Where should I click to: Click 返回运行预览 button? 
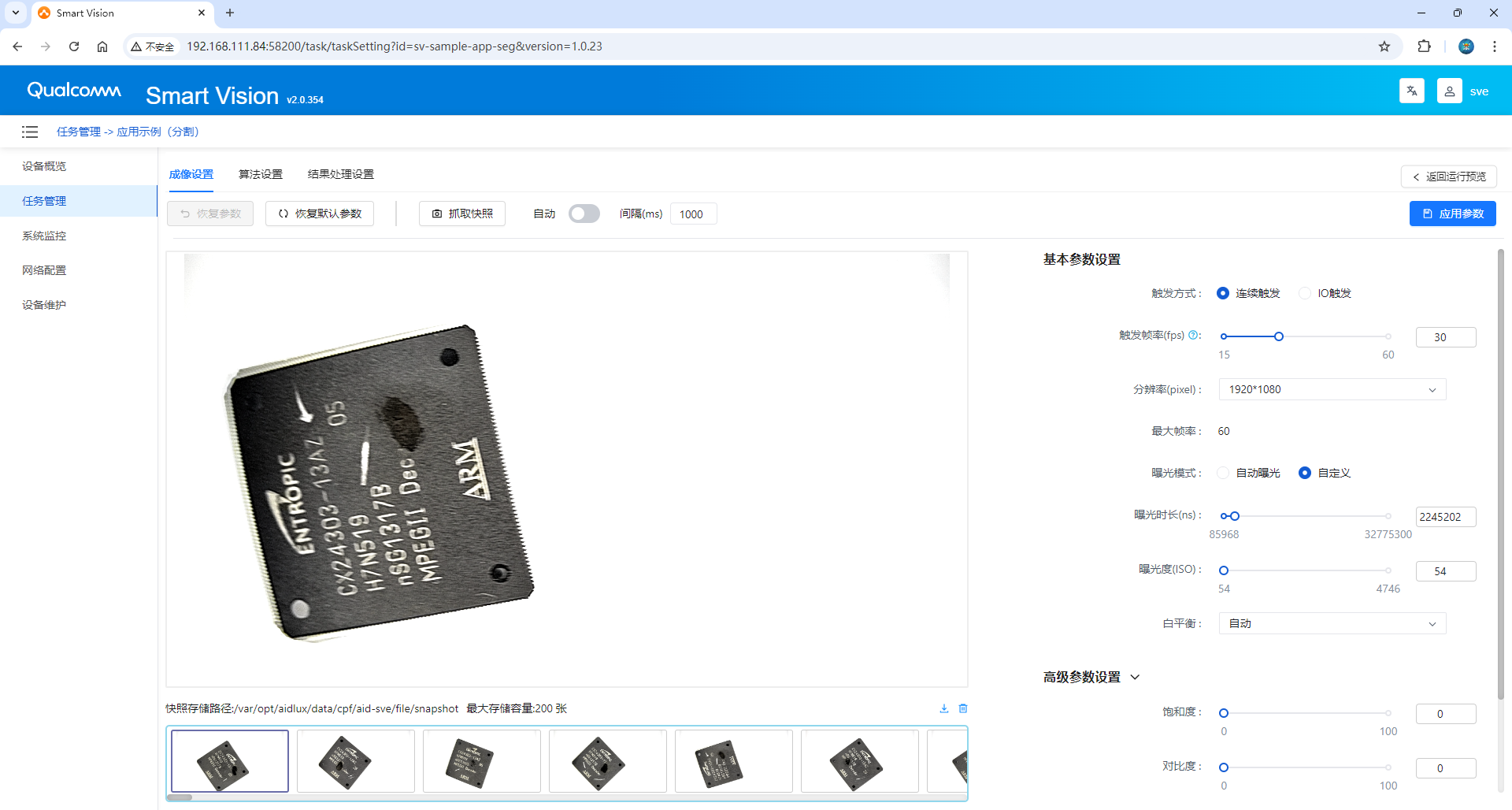point(1449,176)
